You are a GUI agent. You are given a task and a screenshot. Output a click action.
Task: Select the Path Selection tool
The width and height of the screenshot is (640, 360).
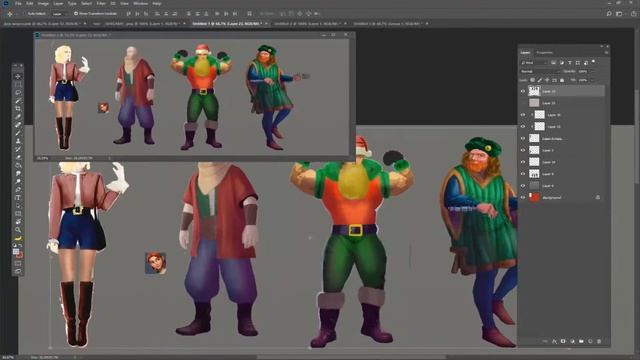coord(18,206)
